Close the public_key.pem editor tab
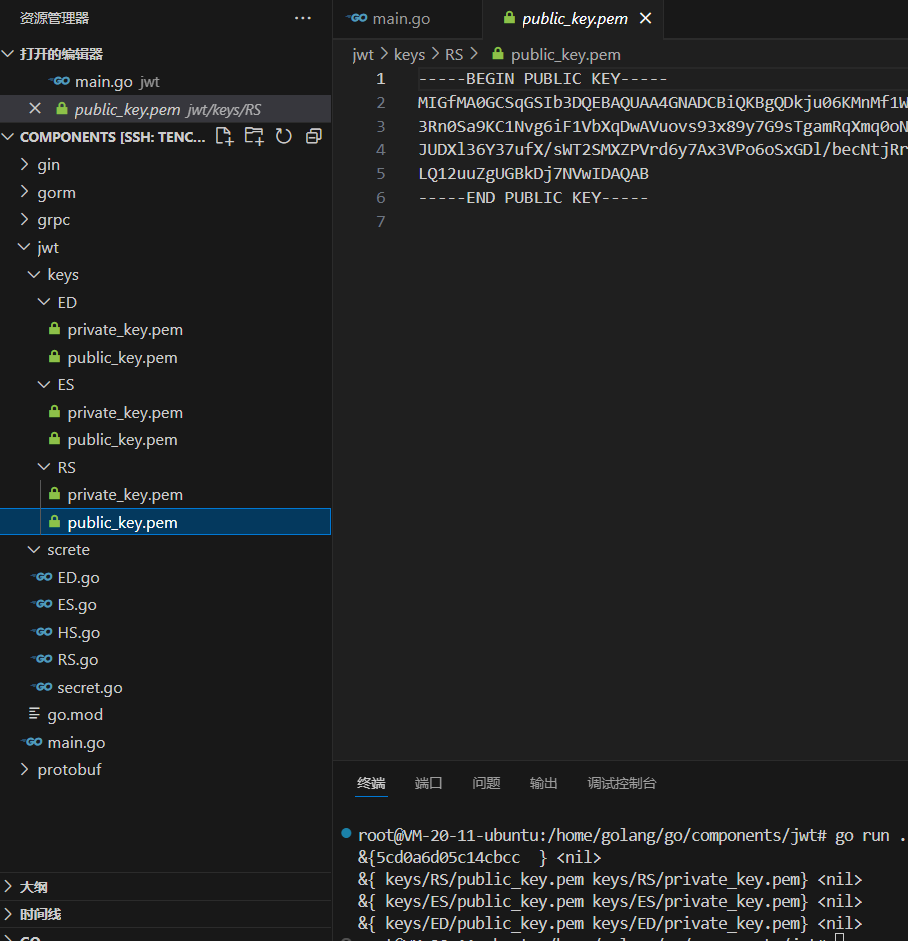The width and height of the screenshot is (908, 941). (x=645, y=19)
